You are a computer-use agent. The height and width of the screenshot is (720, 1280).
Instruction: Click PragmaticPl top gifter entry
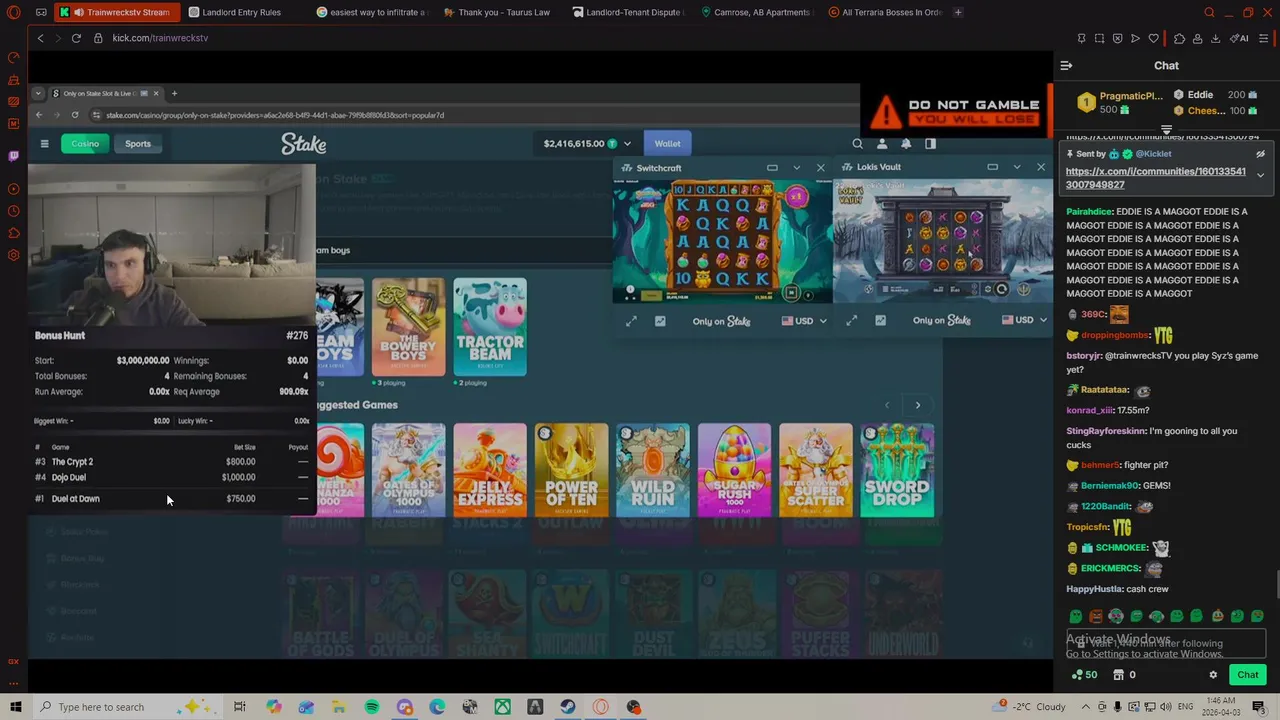tap(1120, 103)
